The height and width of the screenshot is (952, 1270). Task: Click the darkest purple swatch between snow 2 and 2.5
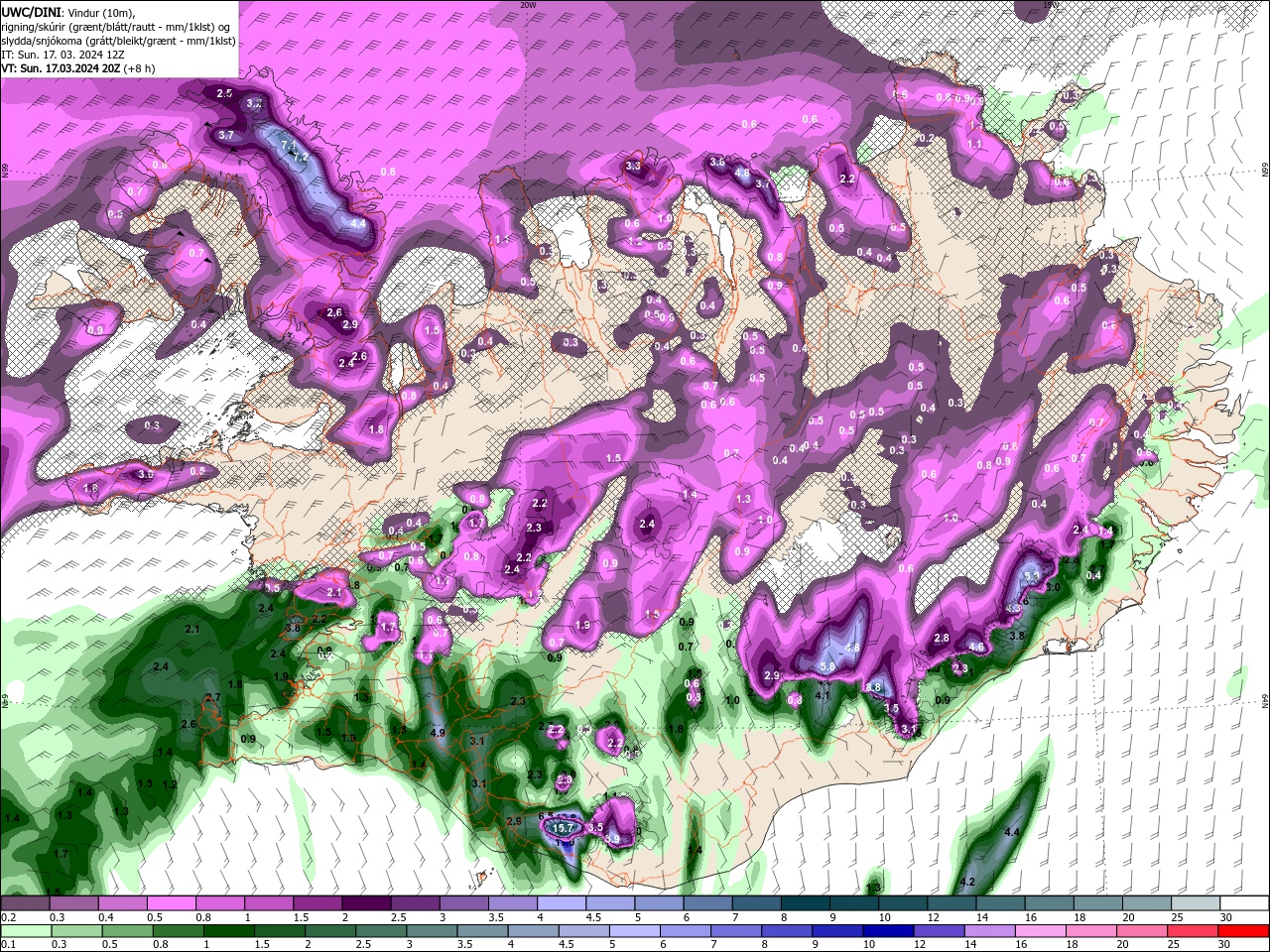click(366, 903)
